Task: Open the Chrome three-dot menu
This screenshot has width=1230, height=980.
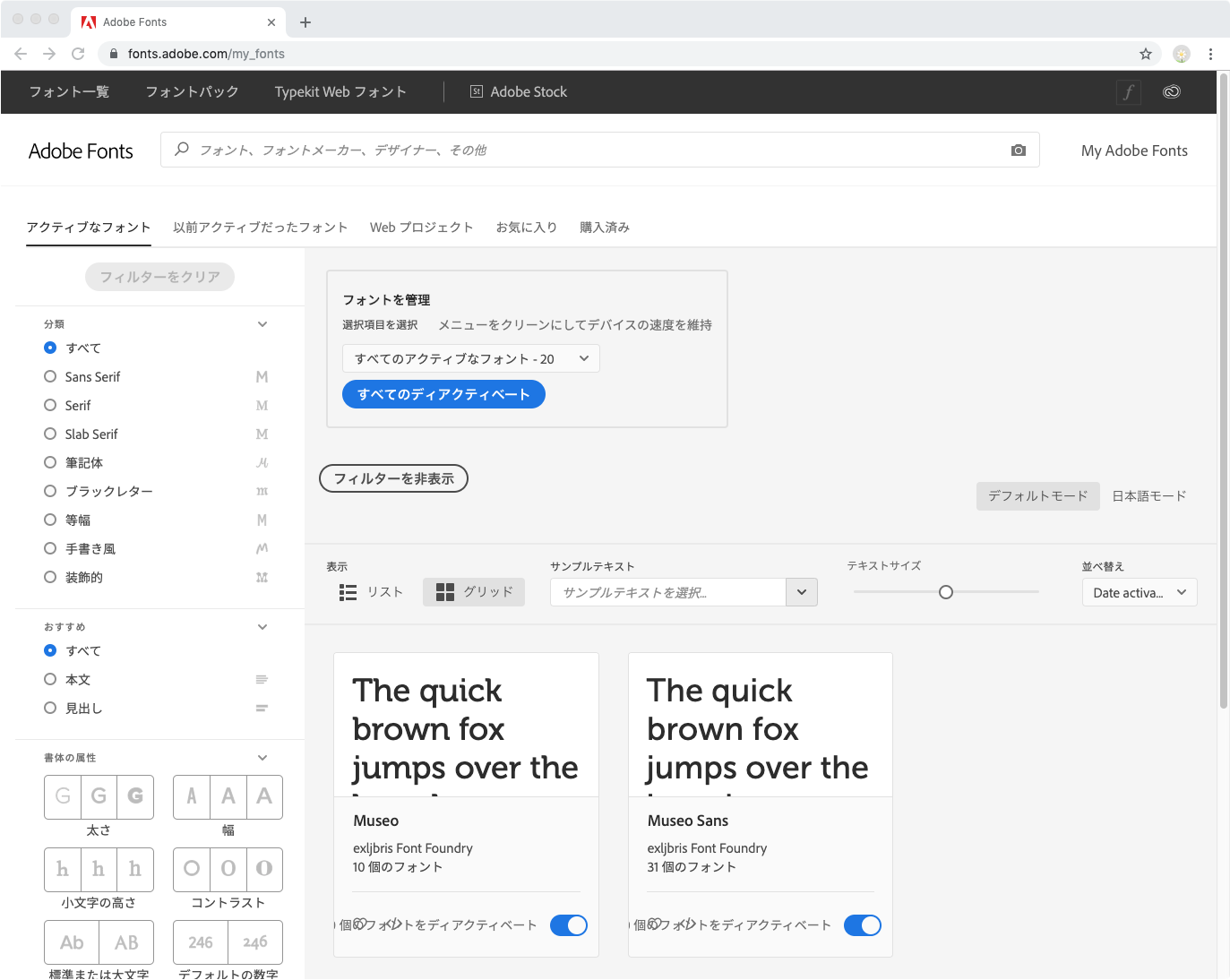Action: [x=1210, y=54]
